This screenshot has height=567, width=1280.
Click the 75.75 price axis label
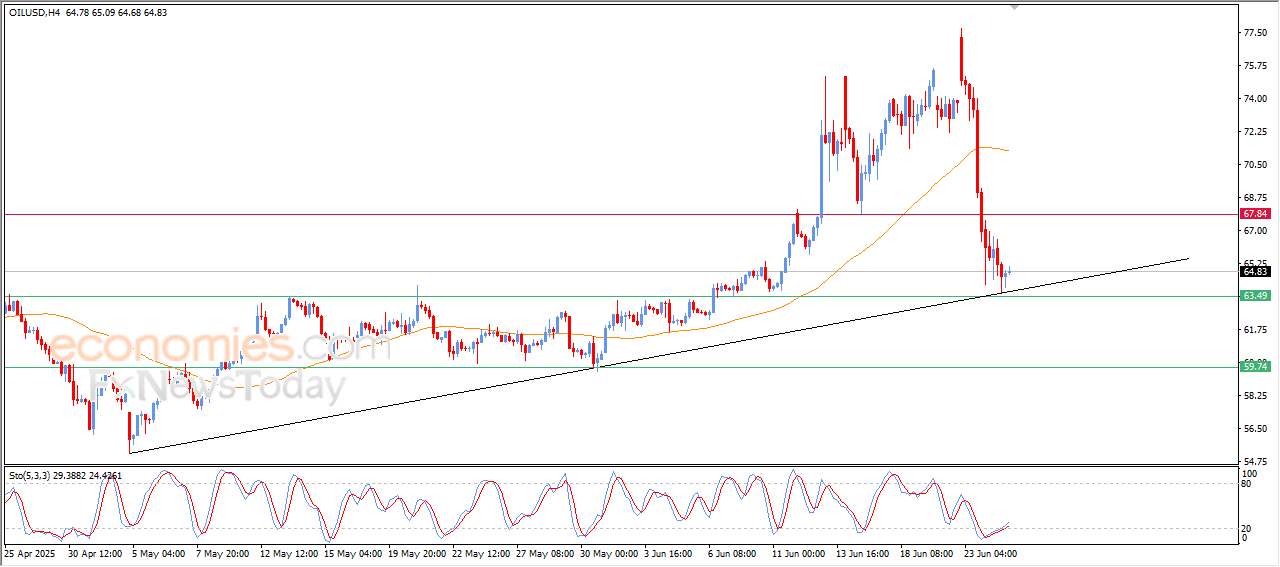[1256, 66]
